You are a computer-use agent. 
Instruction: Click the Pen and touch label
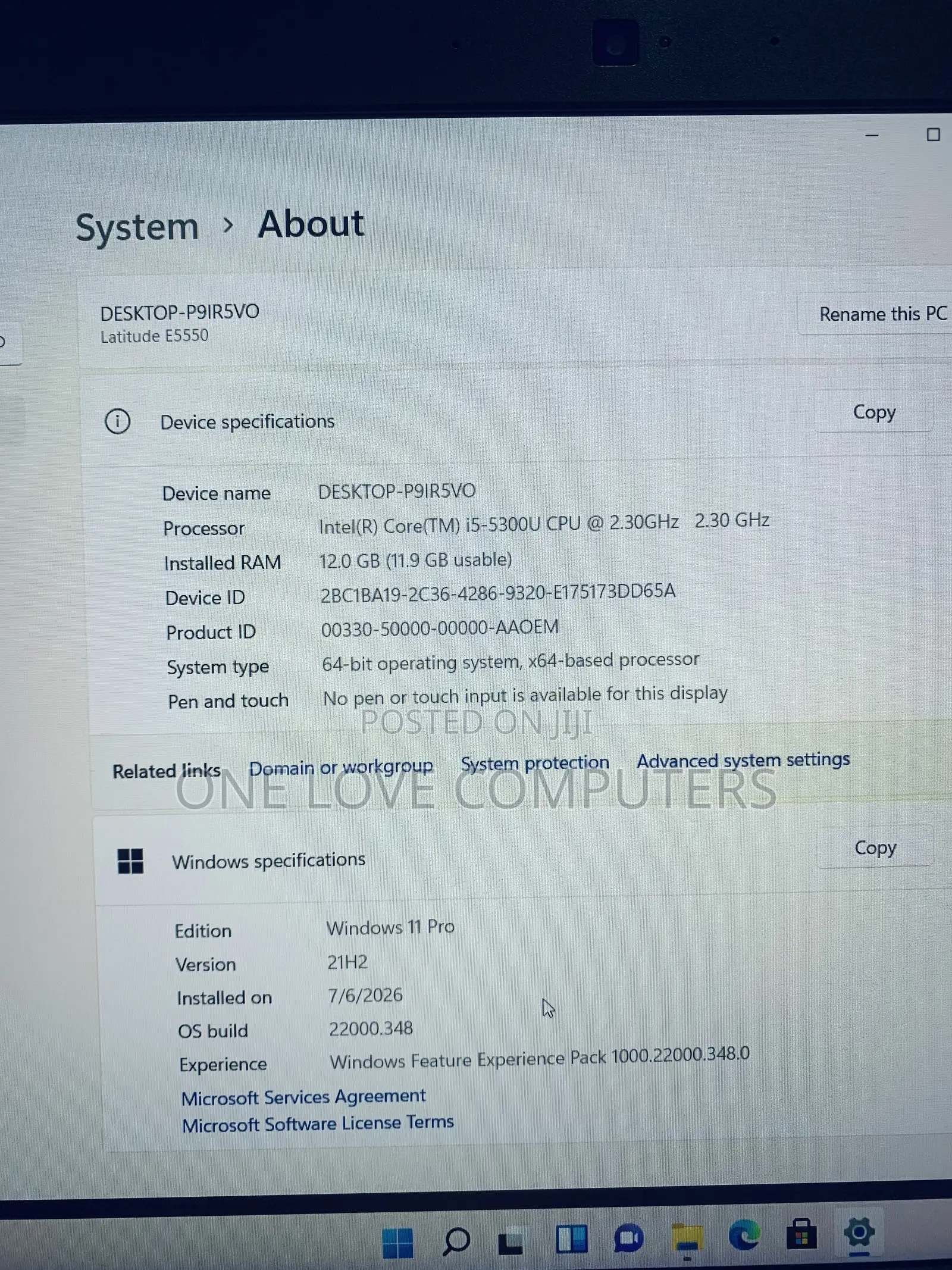[x=228, y=701]
